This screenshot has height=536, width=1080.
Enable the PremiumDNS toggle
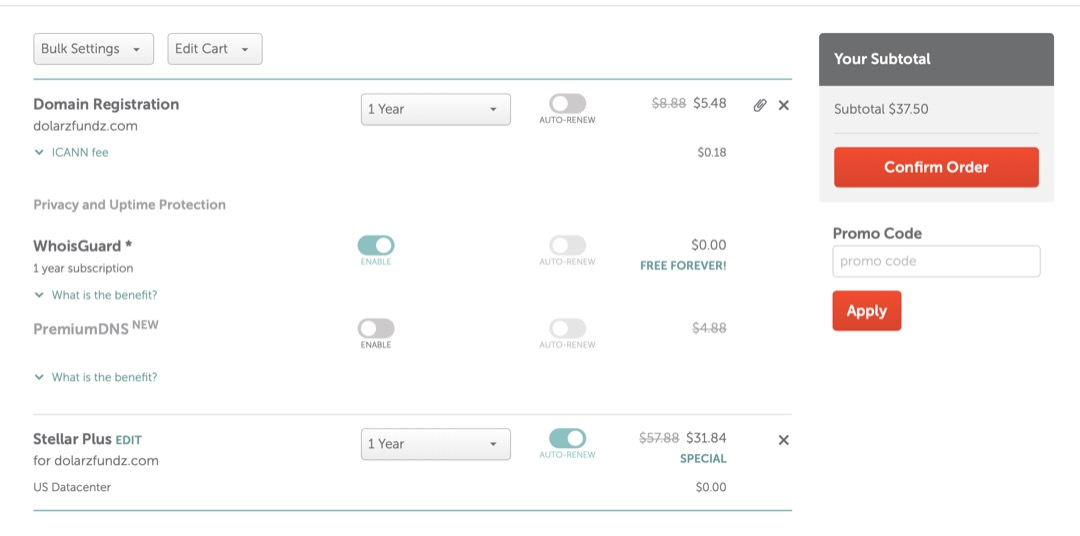[376, 328]
